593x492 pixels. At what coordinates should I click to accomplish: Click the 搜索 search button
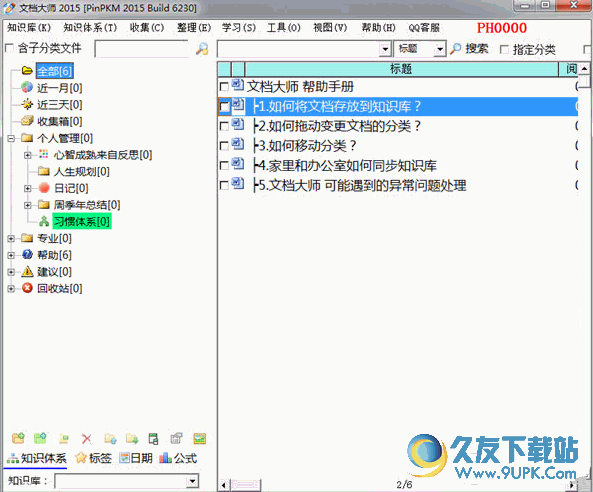pyautogui.click(x=469, y=49)
